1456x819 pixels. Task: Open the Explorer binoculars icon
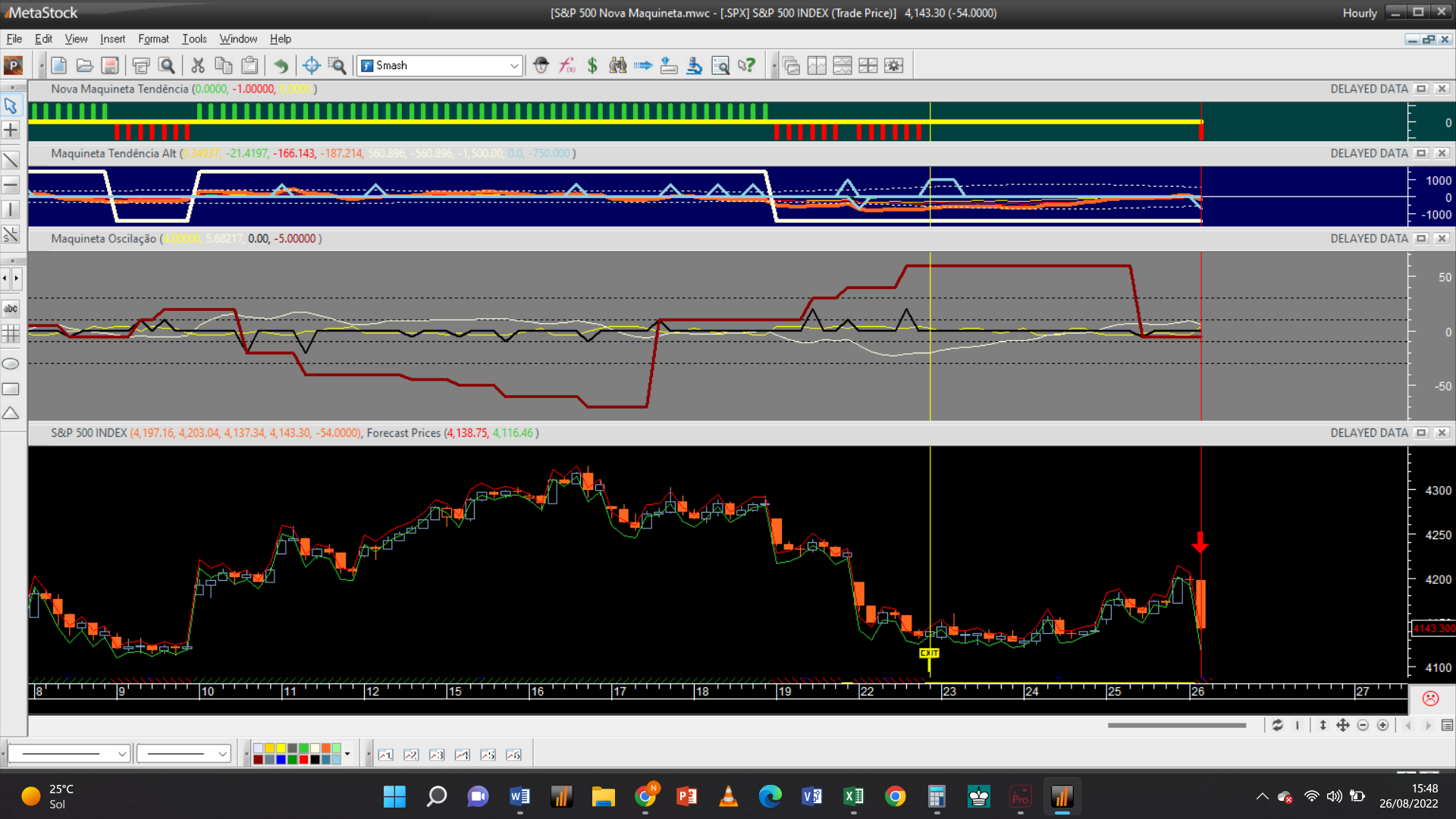(x=618, y=66)
